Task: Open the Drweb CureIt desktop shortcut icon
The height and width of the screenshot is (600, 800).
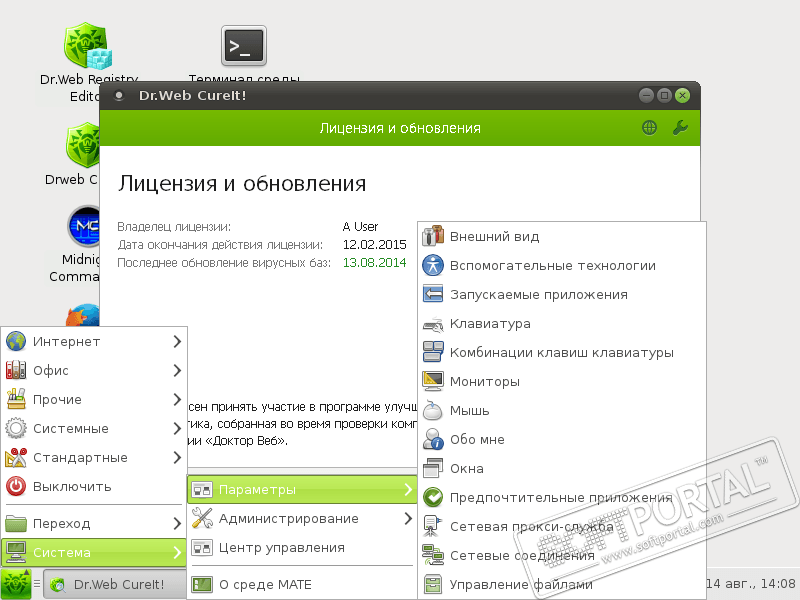Action: (x=83, y=145)
